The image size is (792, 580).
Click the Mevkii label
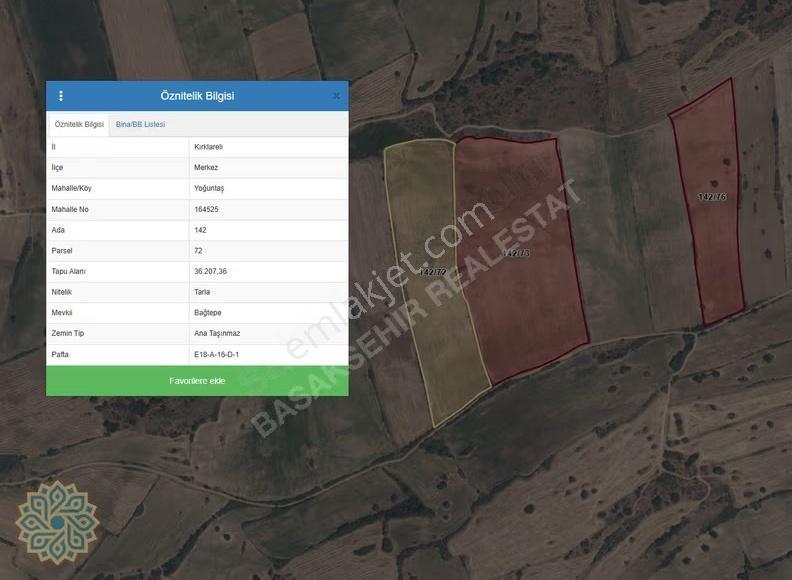click(x=62, y=313)
